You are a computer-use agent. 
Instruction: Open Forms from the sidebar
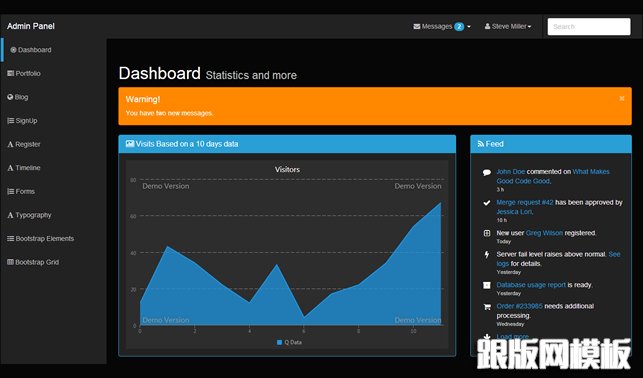click(53, 191)
